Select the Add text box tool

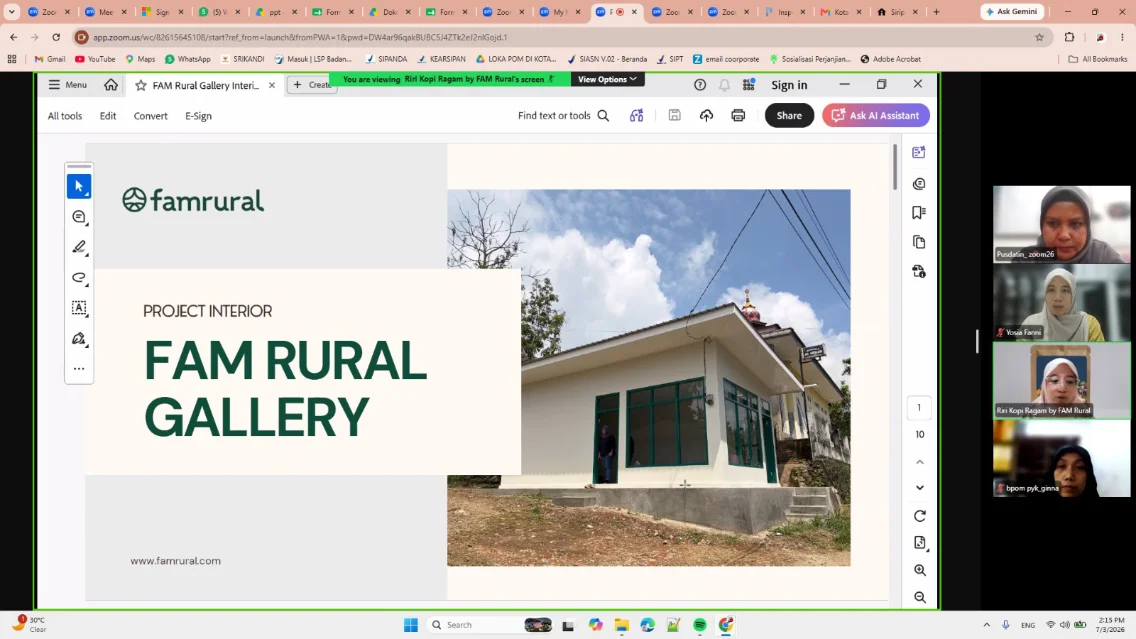[79, 308]
